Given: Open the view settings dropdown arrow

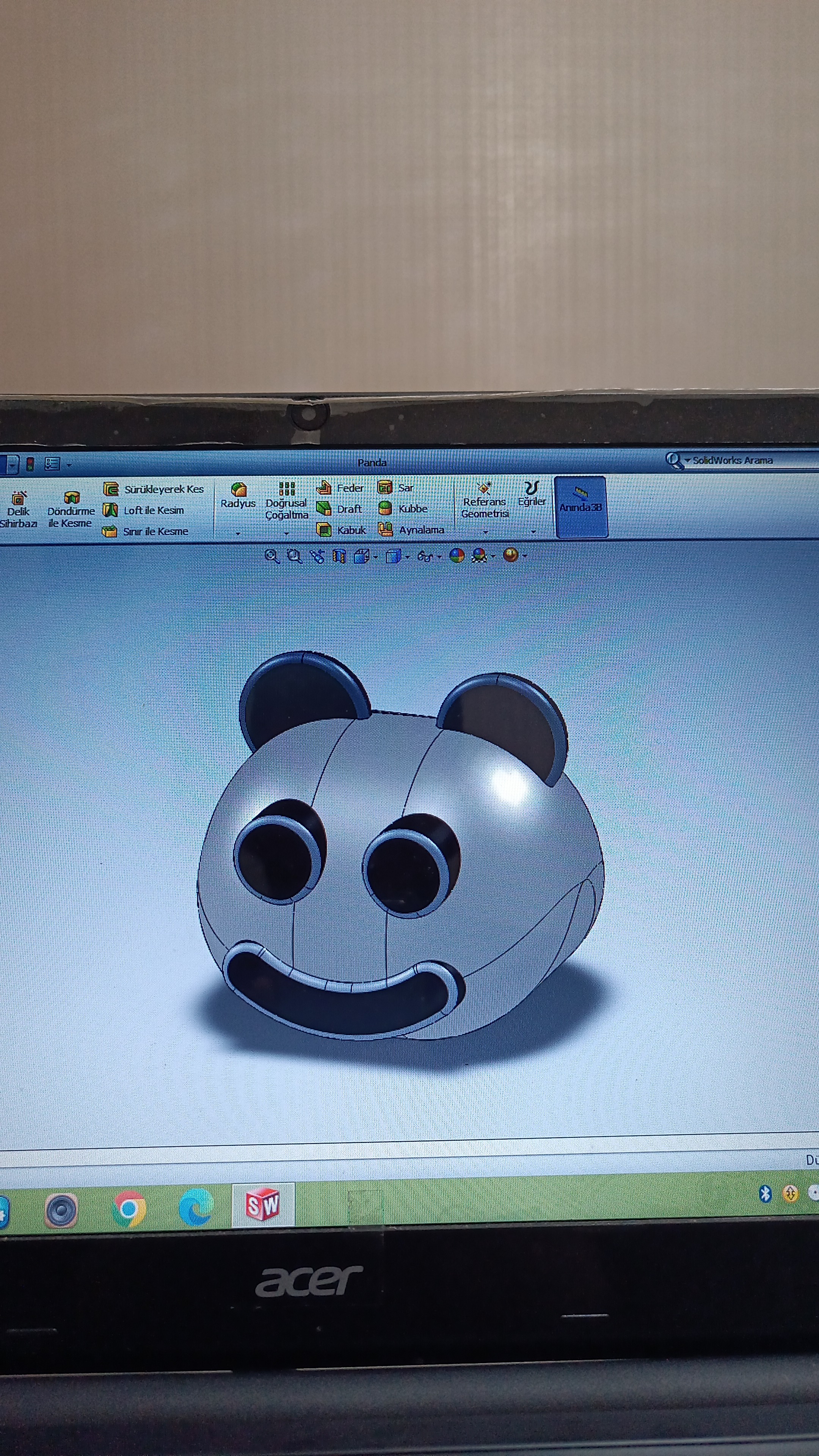Looking at the screenshot, I should pos(525,556).
